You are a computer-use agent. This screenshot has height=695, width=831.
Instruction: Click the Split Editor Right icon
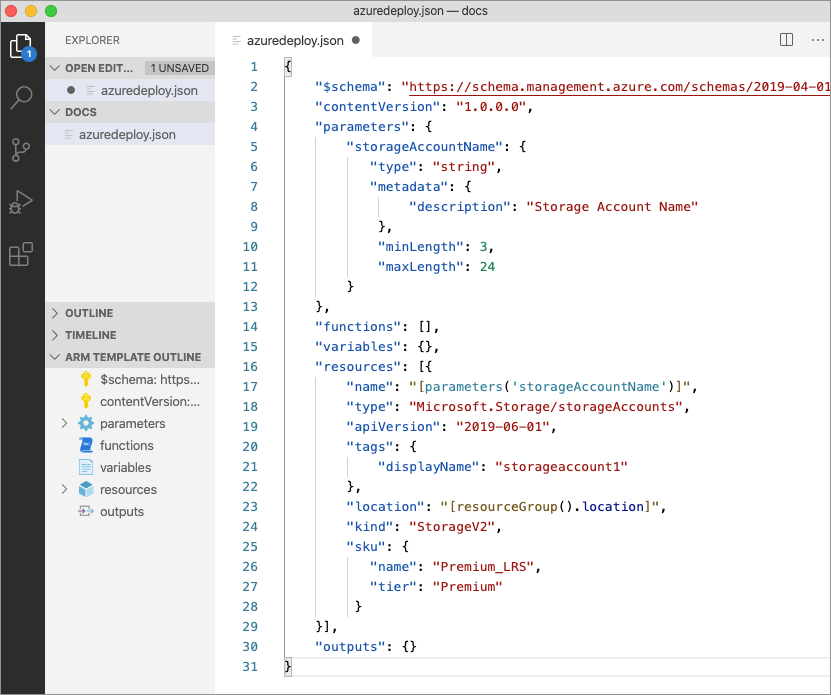787,40
